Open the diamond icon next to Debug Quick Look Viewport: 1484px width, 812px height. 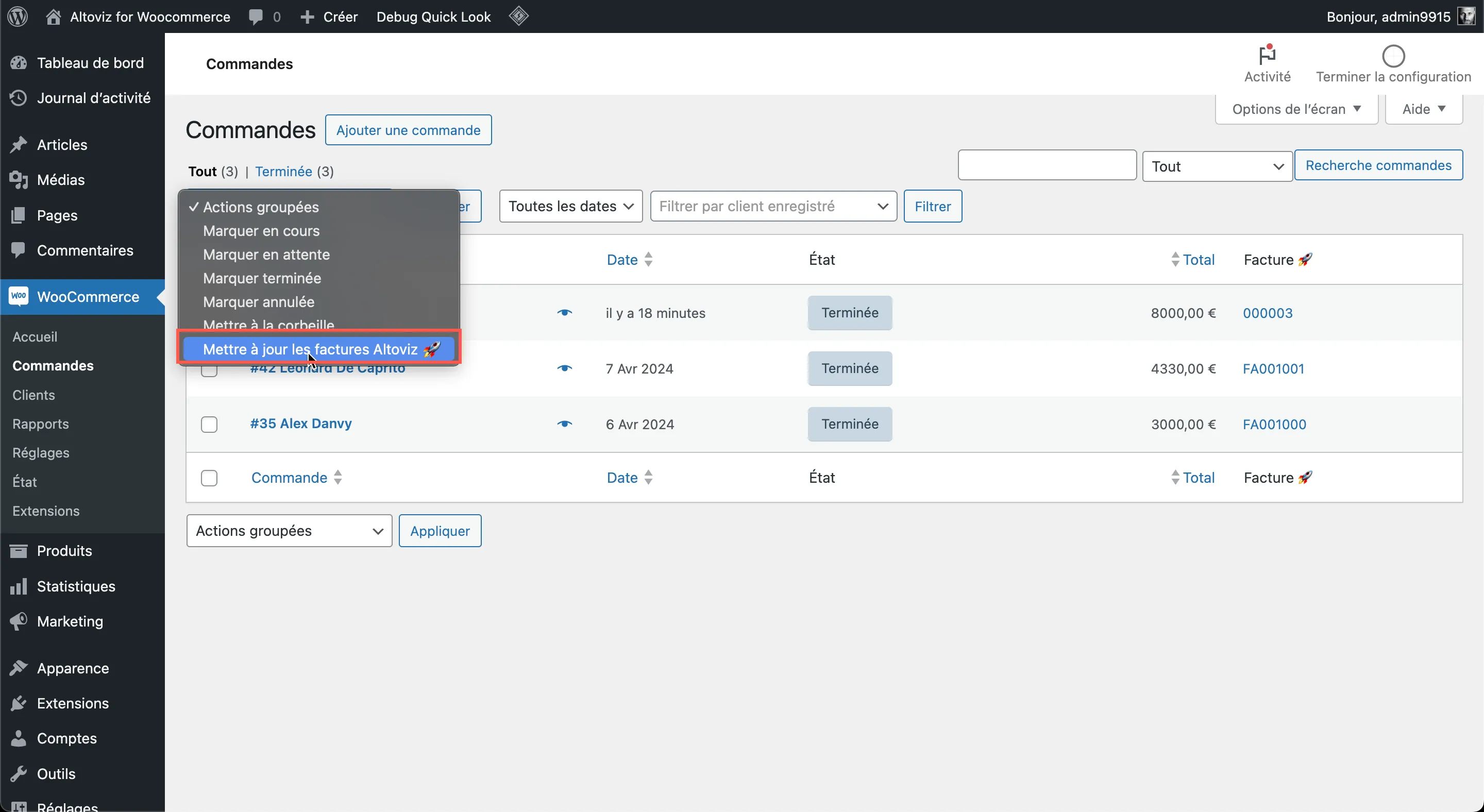[x=518, y=16]
